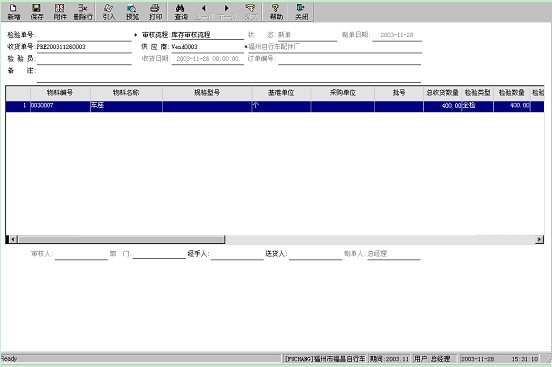Open the 查询 search binoculars icon

pos(181,12)
